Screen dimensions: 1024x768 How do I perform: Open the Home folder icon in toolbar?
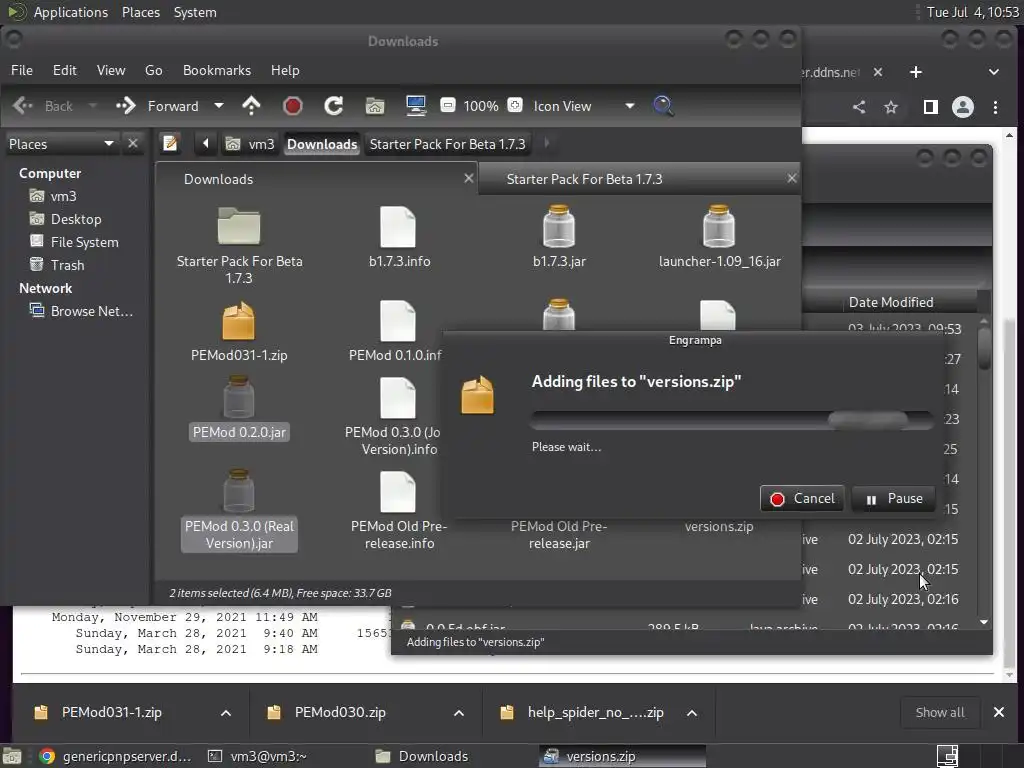(375, 106)
